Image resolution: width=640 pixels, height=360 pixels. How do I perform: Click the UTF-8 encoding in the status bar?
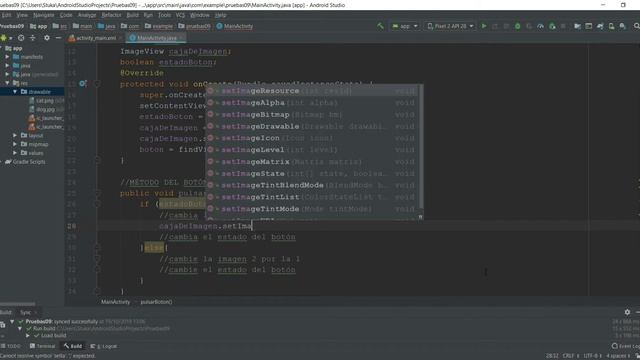tap(591, 356)
